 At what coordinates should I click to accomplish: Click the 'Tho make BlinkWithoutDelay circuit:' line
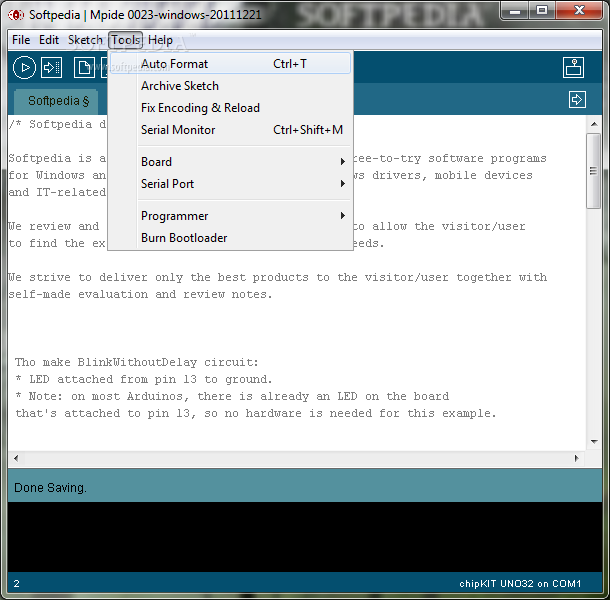pyautogui.click(x=137, y=362)
